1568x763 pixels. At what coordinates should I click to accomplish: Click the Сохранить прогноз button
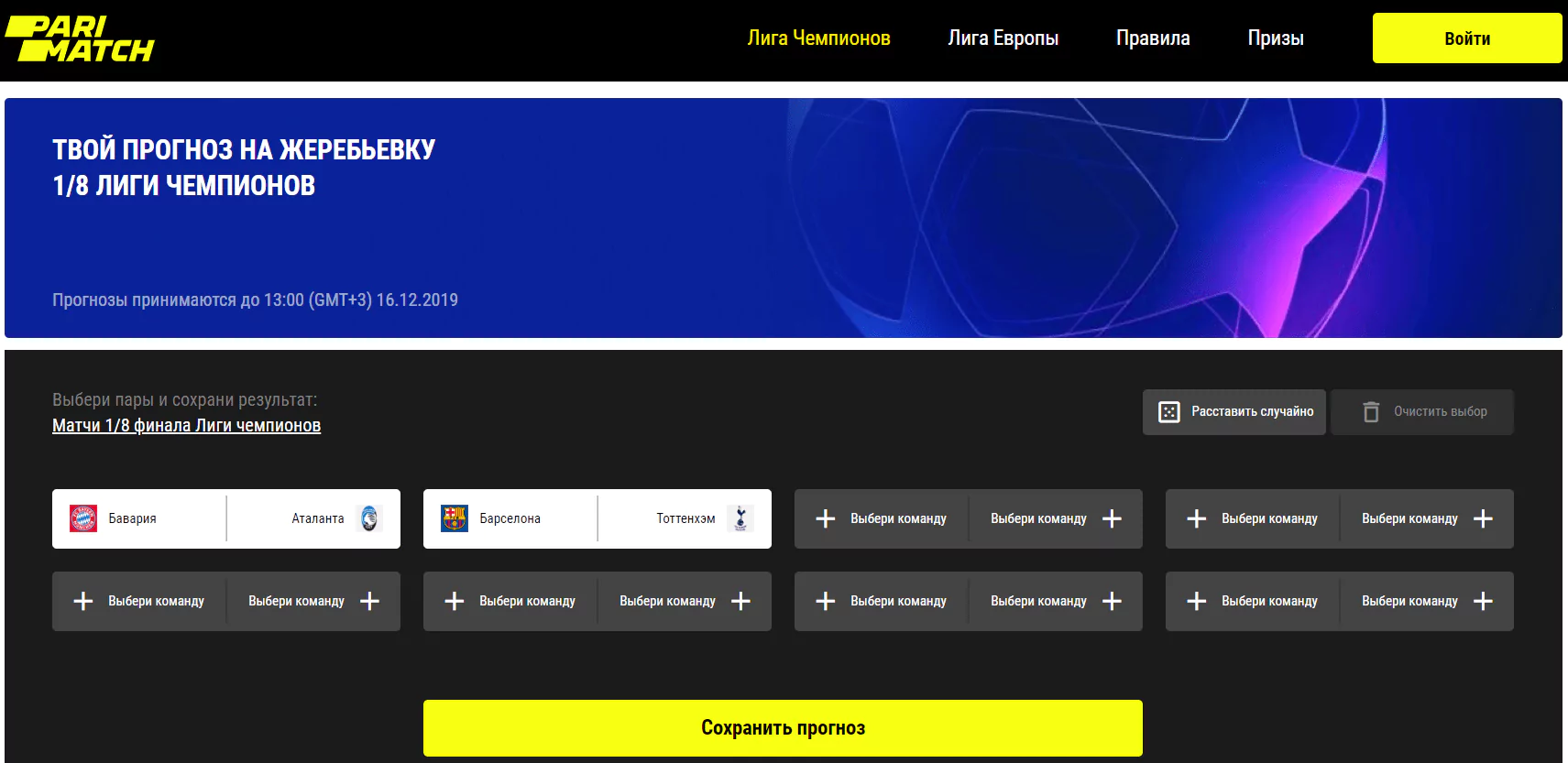tap(783, 728)
